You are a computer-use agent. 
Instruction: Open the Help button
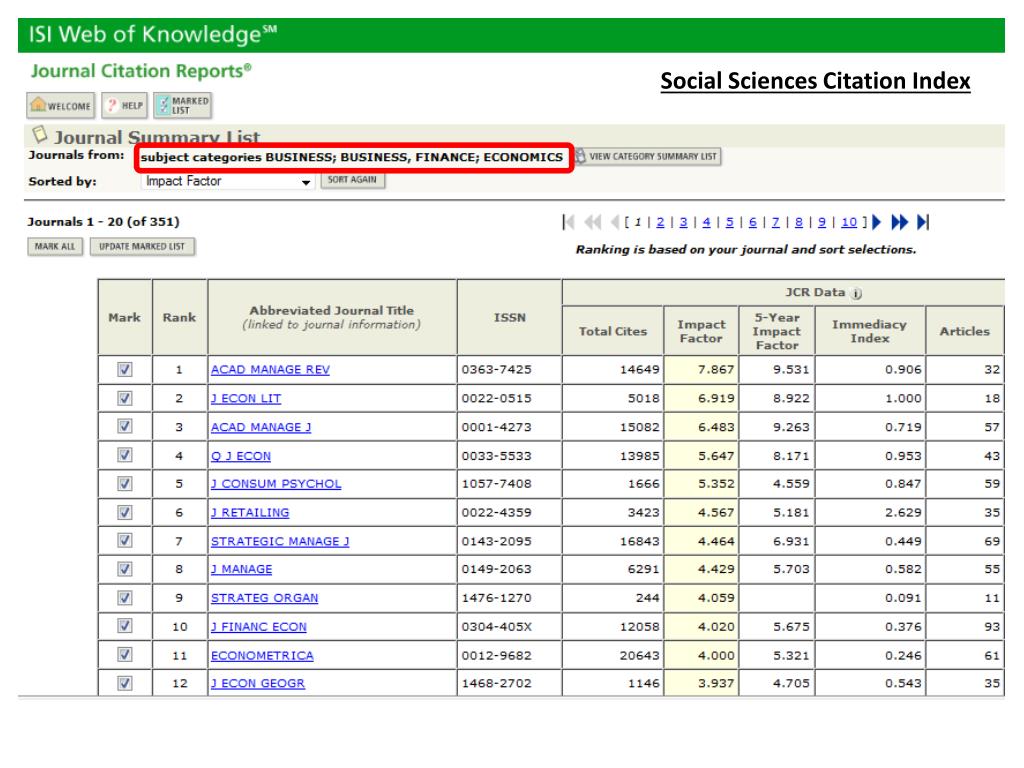(x=124, y=105)
